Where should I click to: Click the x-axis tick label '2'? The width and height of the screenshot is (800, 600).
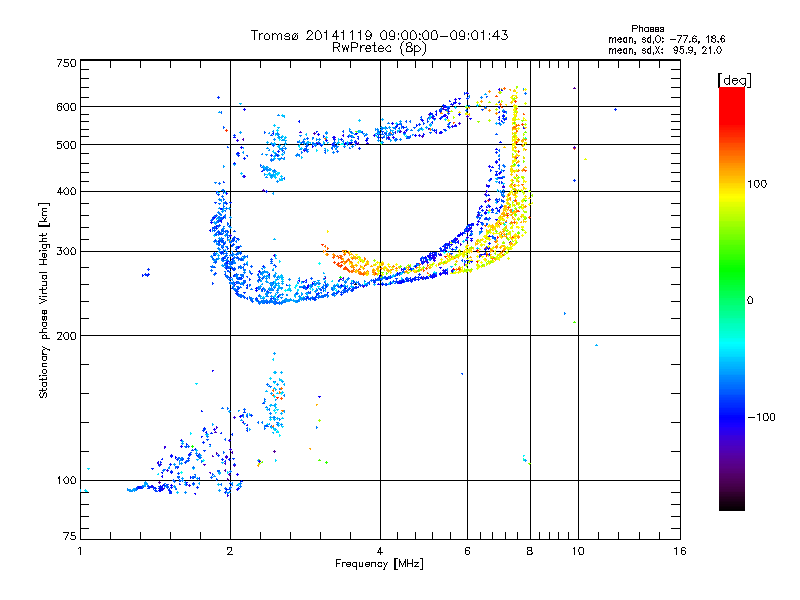(230, 551)
